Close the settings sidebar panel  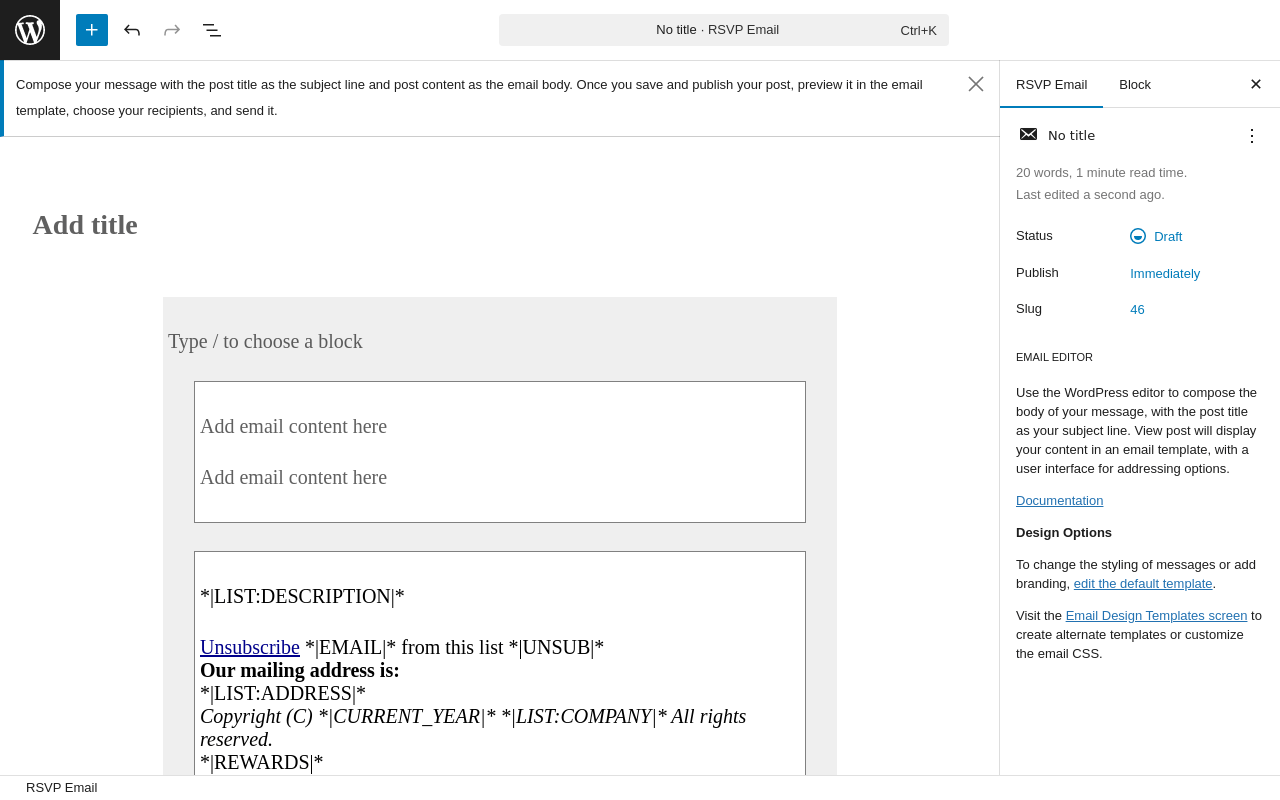[1256, 84]
